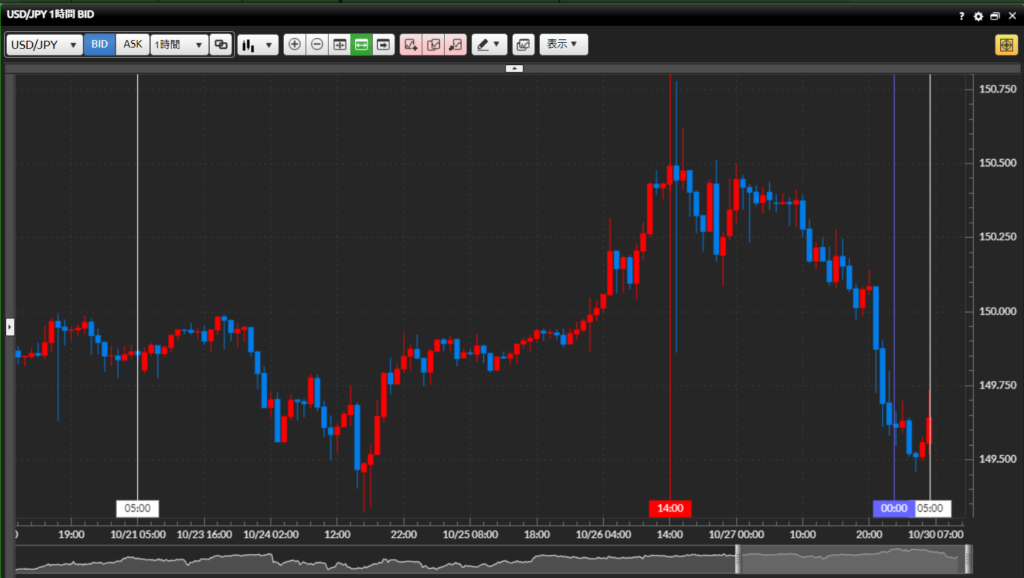Click the left-edge side panel expand arrow
This screenshot has height=578, width=1024.
coord(10,326)
